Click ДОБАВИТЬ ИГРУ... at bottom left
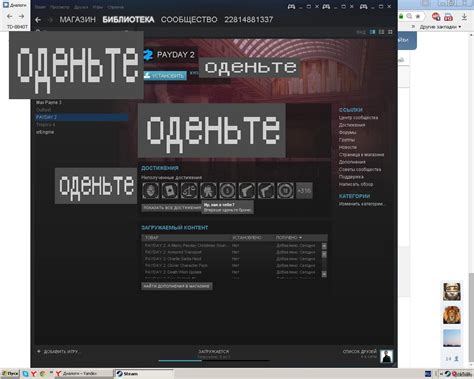 tap(59, 351)
